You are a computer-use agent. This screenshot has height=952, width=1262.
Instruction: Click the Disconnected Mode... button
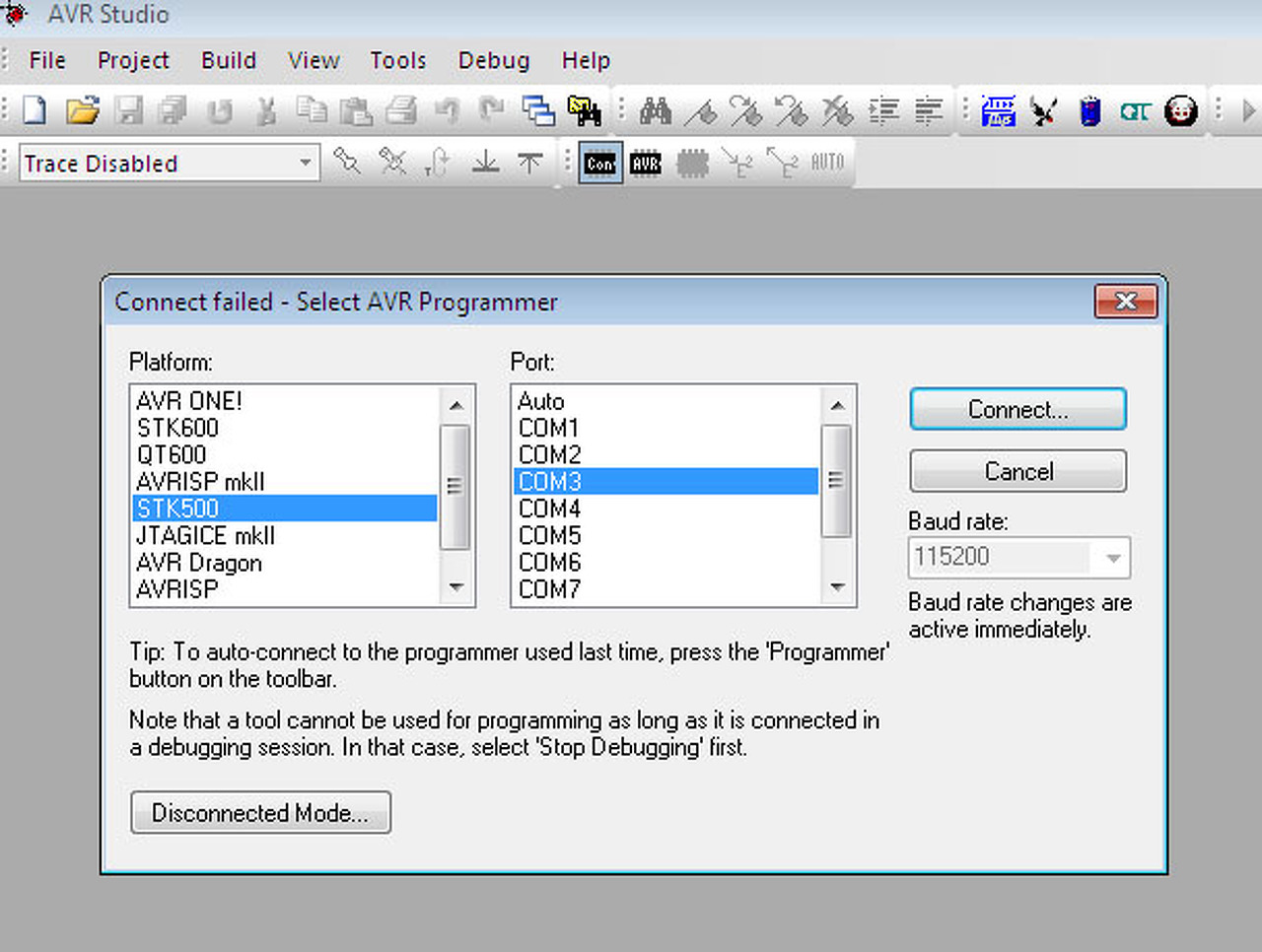[x=260, y=812]
